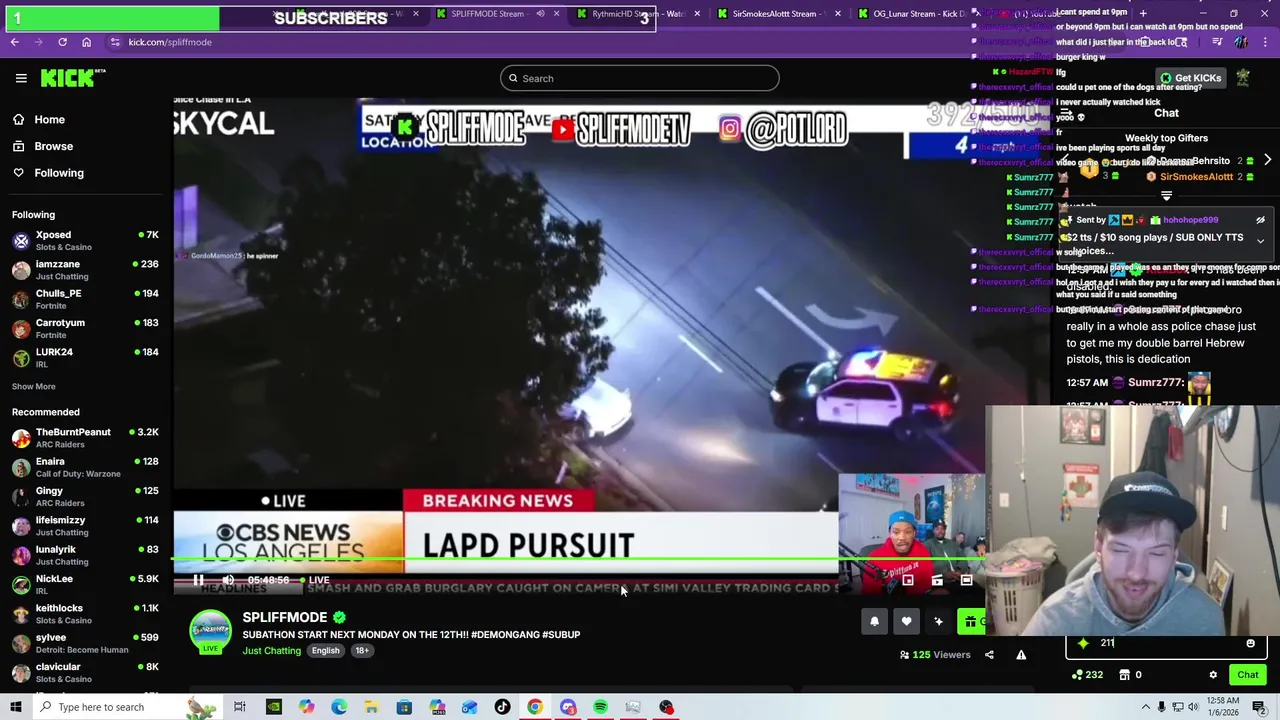Expand weekly top gifters arrow
The height and width of the screenshot is (720, 1280).
[1267, 160]
